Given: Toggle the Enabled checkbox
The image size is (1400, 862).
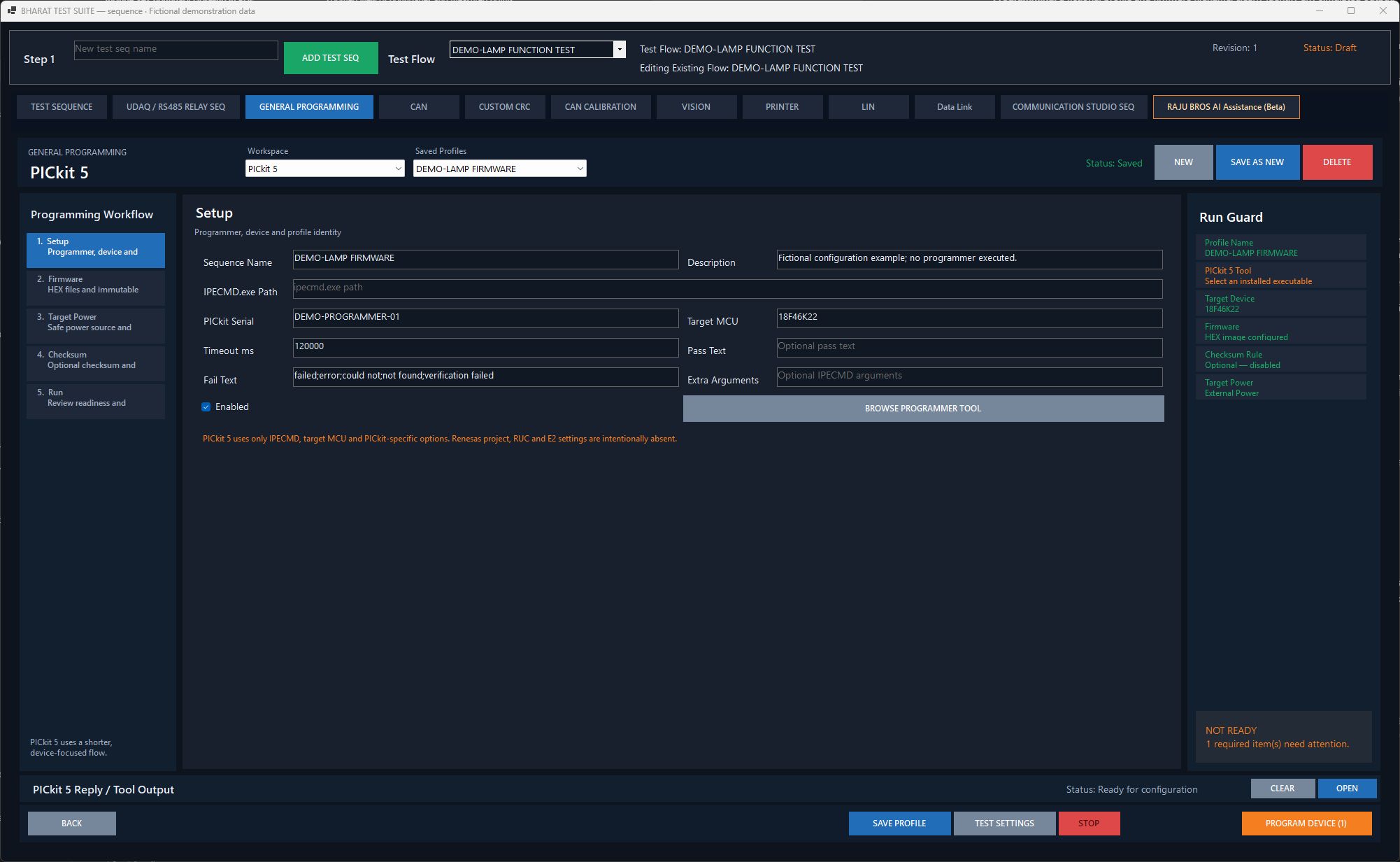Looking at the screenshot, I should [206, 407].
